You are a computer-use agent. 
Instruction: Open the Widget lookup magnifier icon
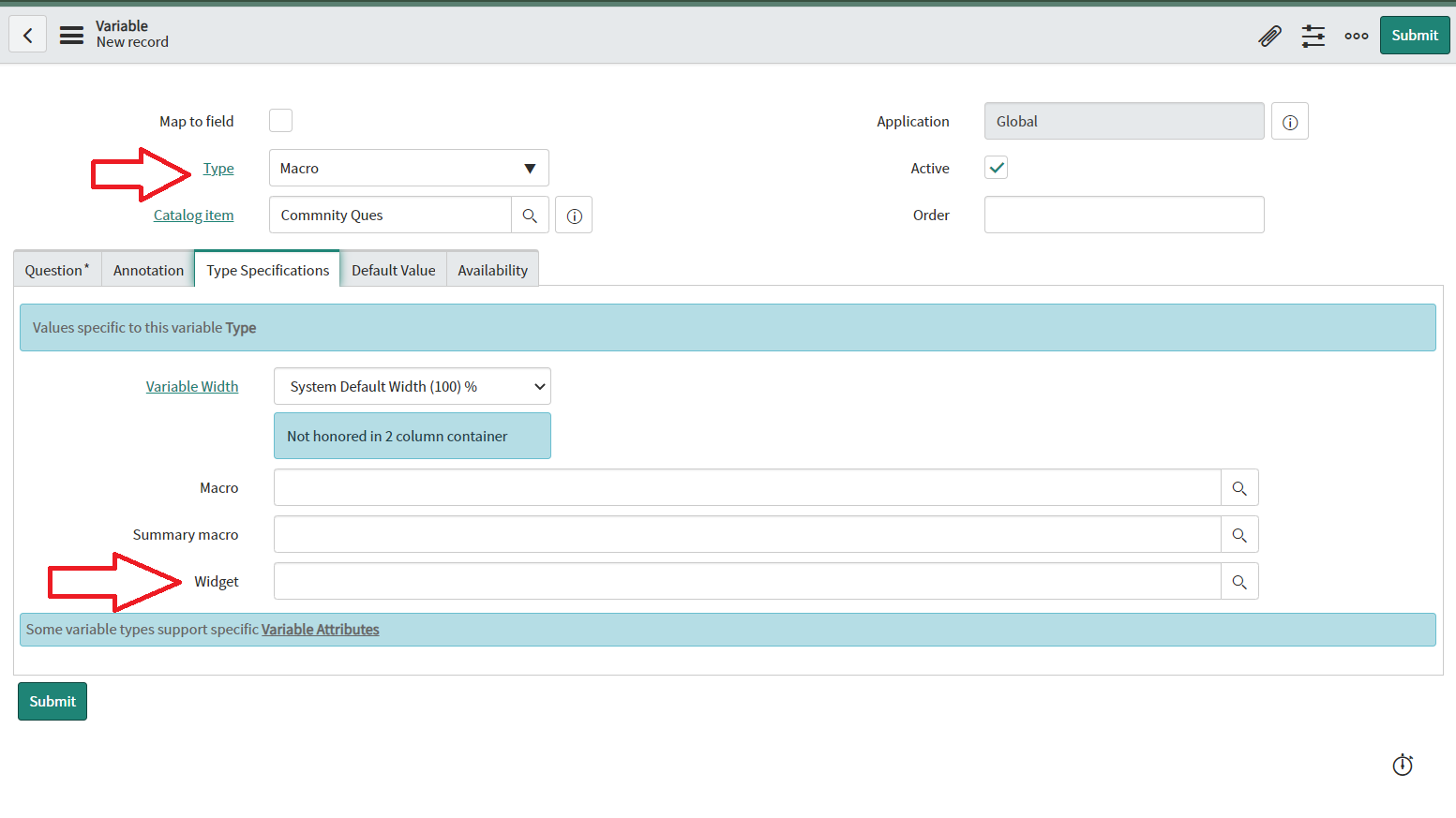[x=1239, y=581]
